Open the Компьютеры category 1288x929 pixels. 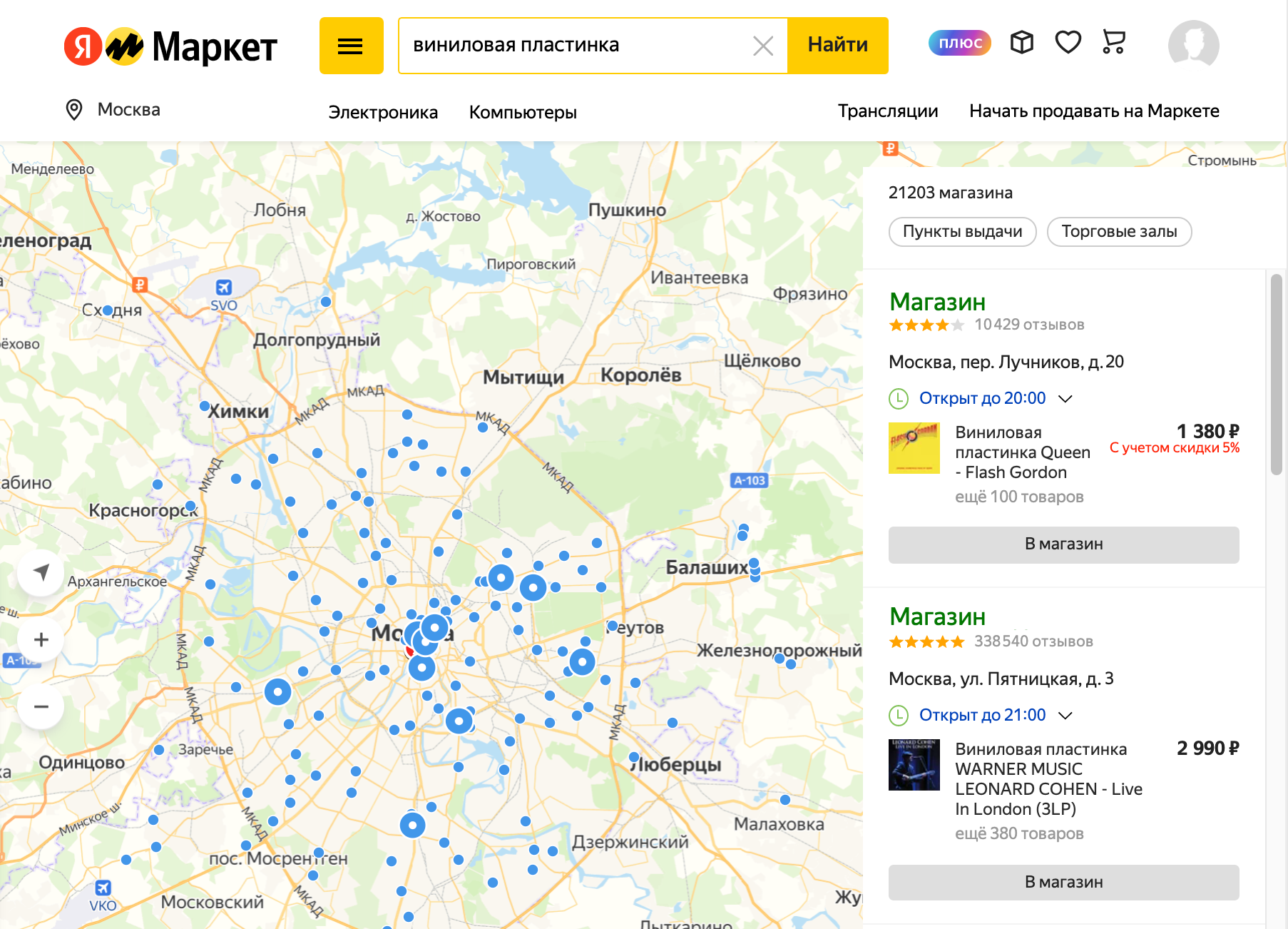tap(523, 112)
